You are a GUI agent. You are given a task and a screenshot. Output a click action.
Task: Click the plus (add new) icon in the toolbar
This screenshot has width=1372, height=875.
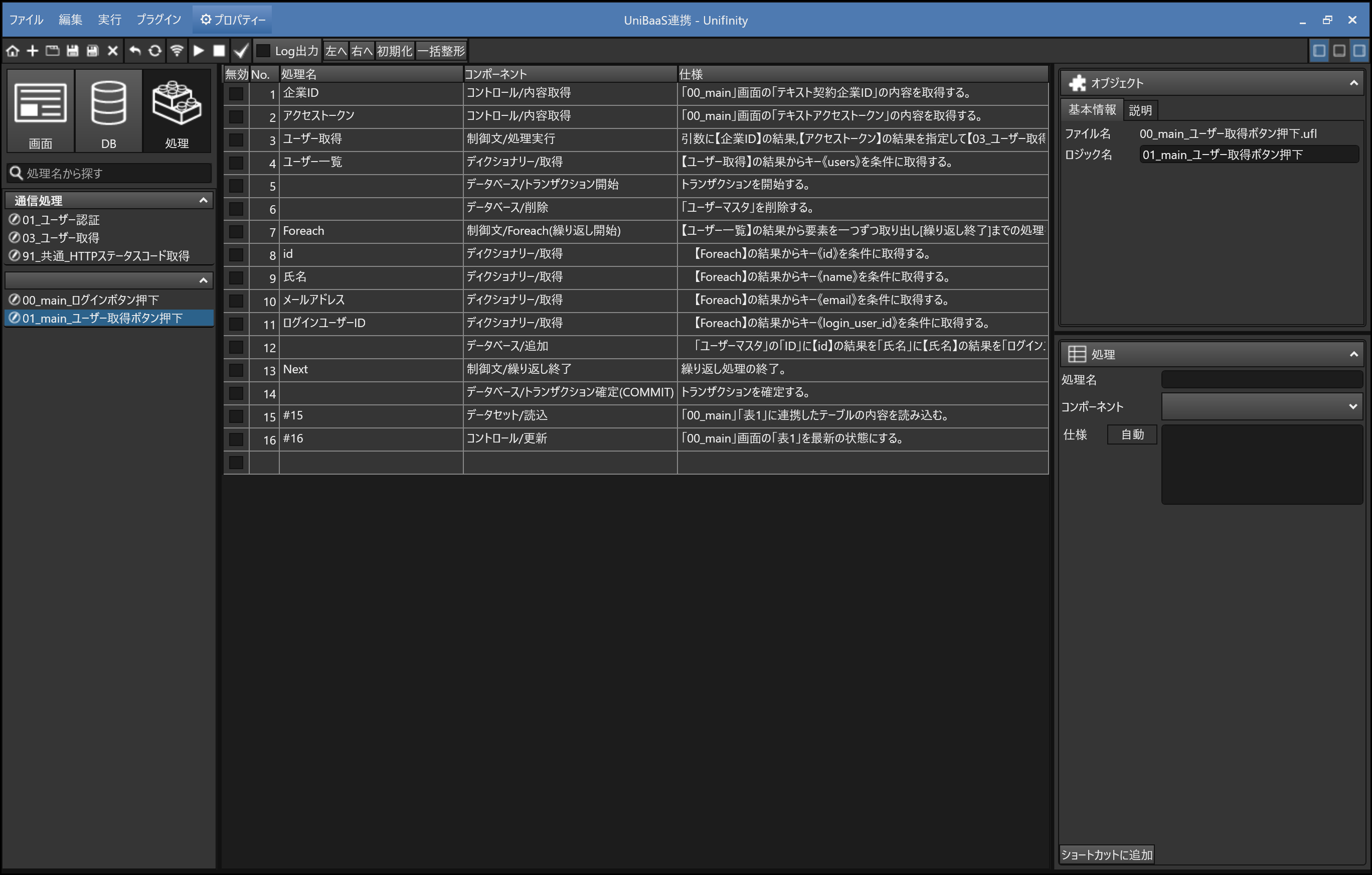33,51
